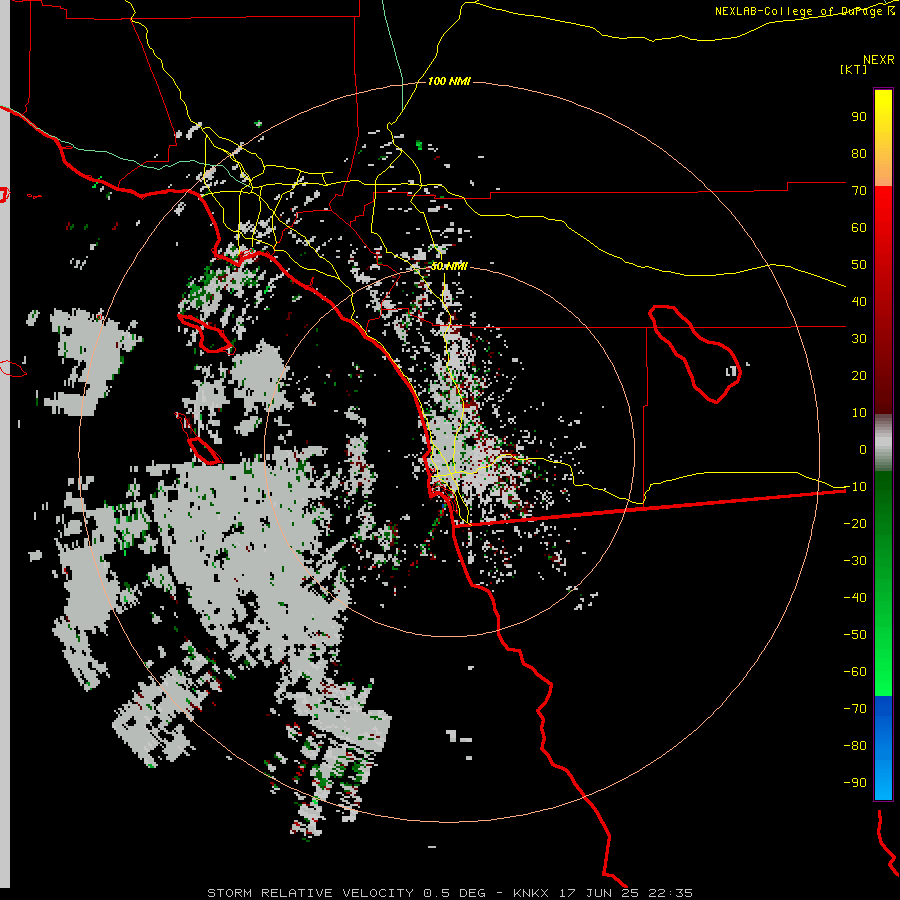This screenshot has width=900, height=900.
Task: Select the -80 value on the velocity scale
Action: (x=855, y=746)
